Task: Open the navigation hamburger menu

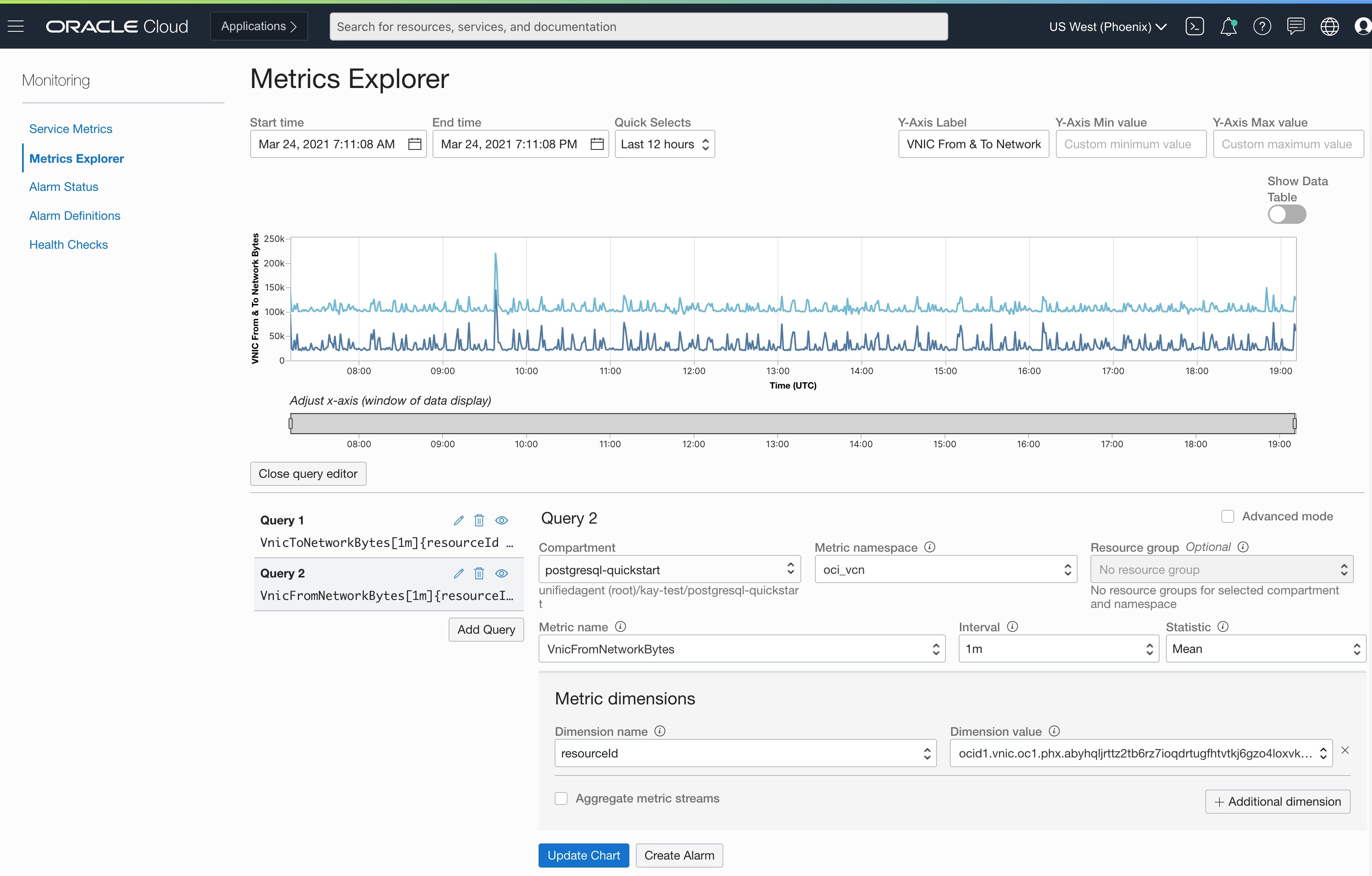Action: coord(16,26)
